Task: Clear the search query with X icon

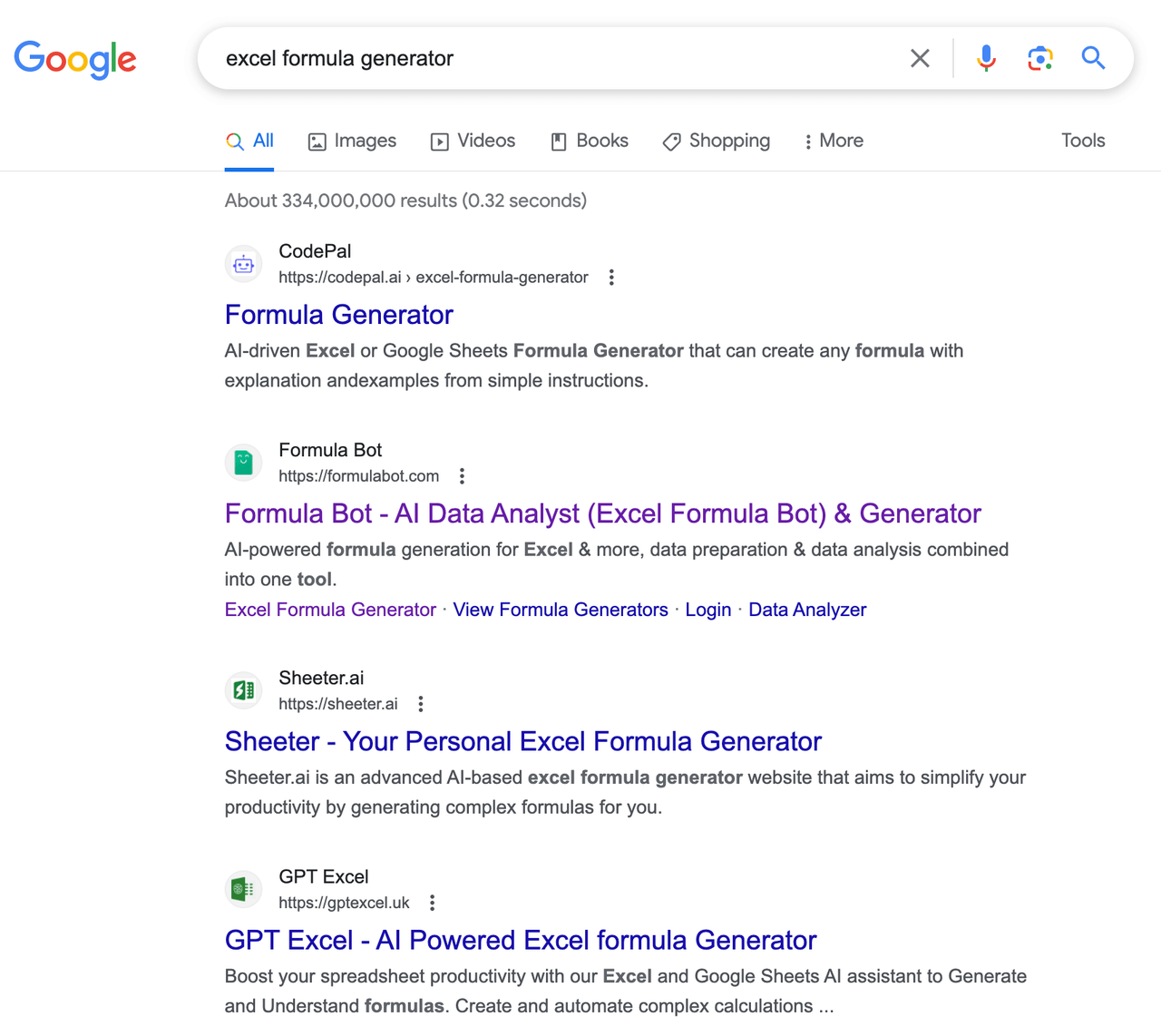Action: pyautogui.click(x=920, y=58)
